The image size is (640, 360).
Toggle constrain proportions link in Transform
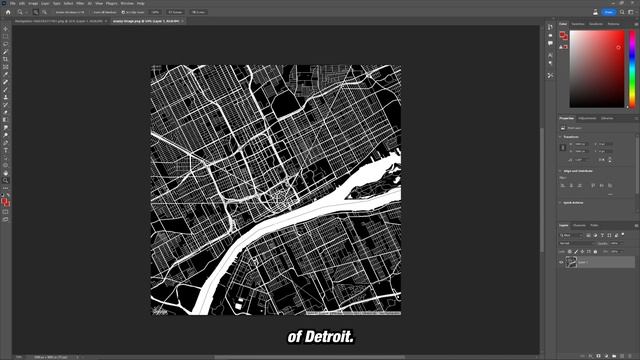562,147
